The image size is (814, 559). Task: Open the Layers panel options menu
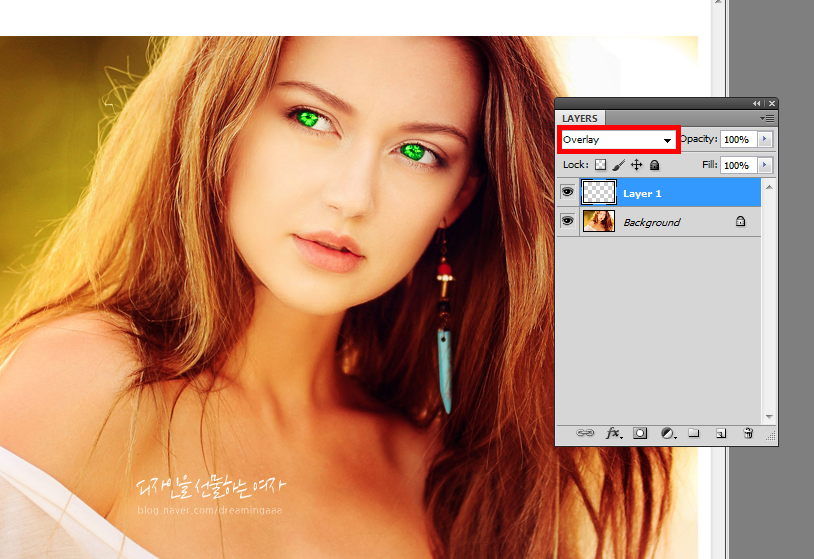(768, 118)
